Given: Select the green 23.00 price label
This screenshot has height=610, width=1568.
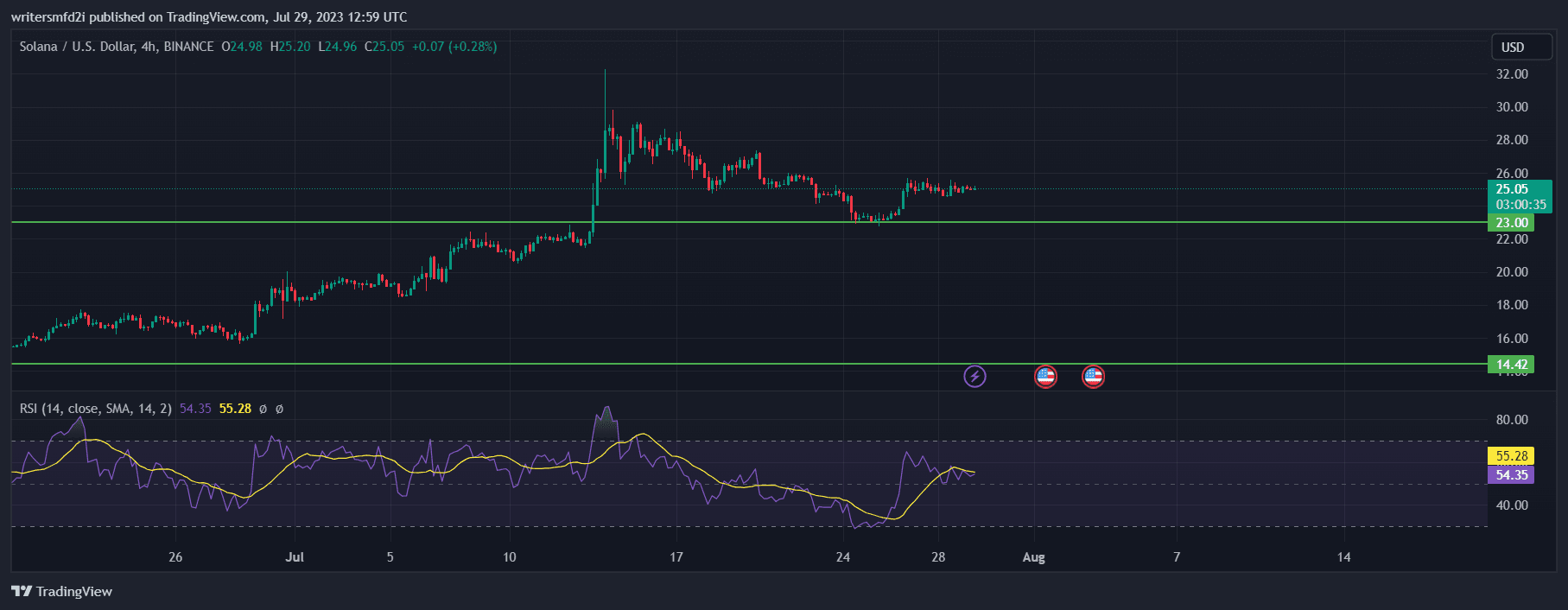Looking at the screenshot, I should (x=1511, y=223).
